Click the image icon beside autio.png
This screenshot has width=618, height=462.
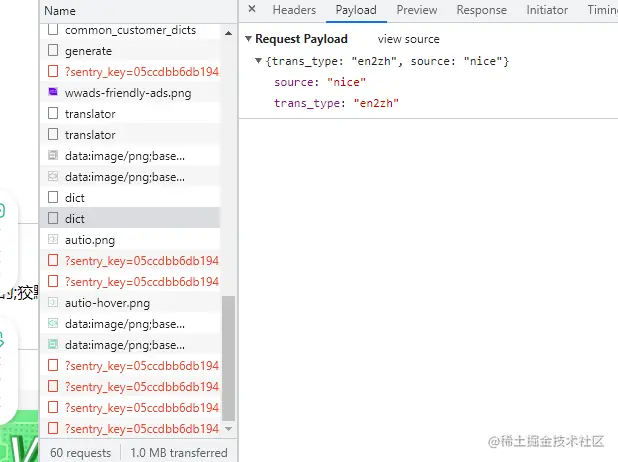53,239
